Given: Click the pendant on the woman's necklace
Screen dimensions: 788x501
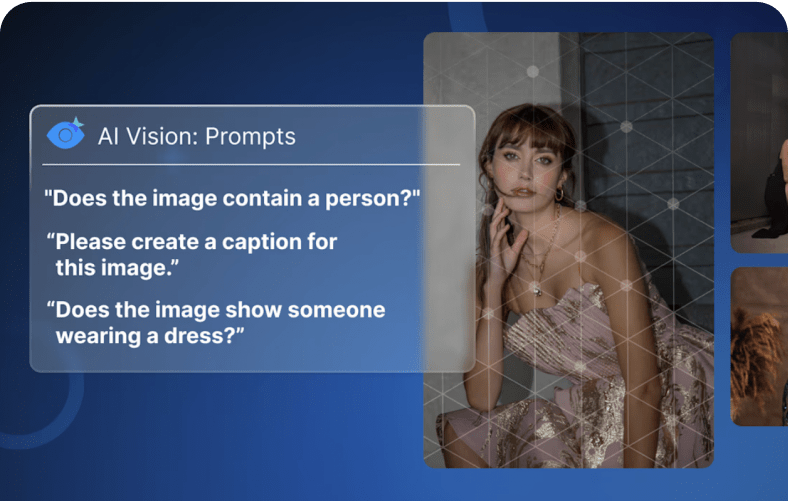Looking at the screenshot, I should (537, 289).
